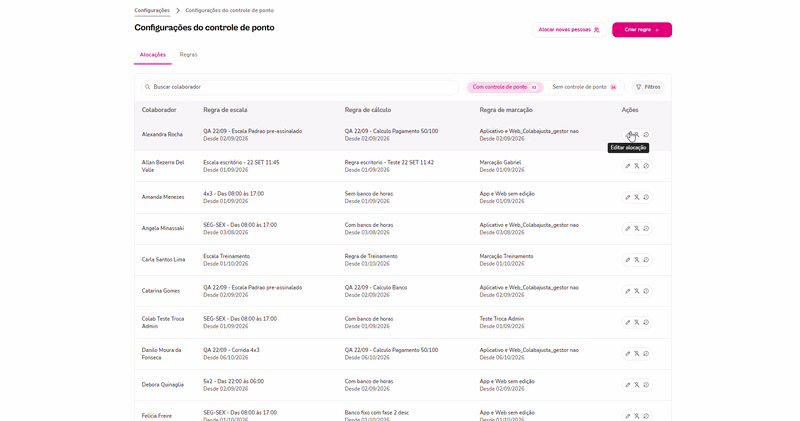Select collaborator name 'Catarina Gomes'
Image resolution: width=800 pixels, height=421 pixels.
(x=161, y=291)
